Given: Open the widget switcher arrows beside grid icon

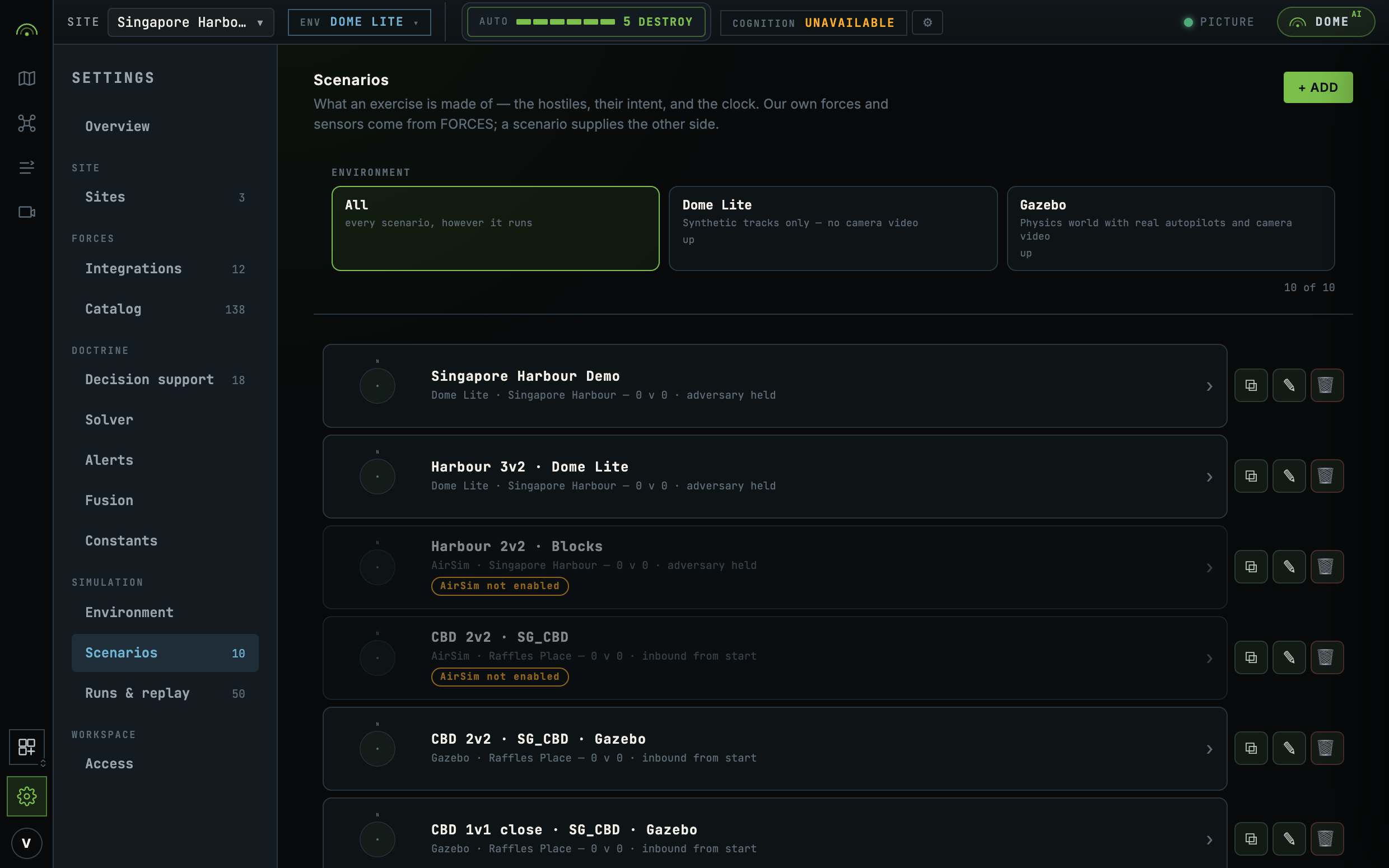Looking at the screenshot, I should click(43, 763).
